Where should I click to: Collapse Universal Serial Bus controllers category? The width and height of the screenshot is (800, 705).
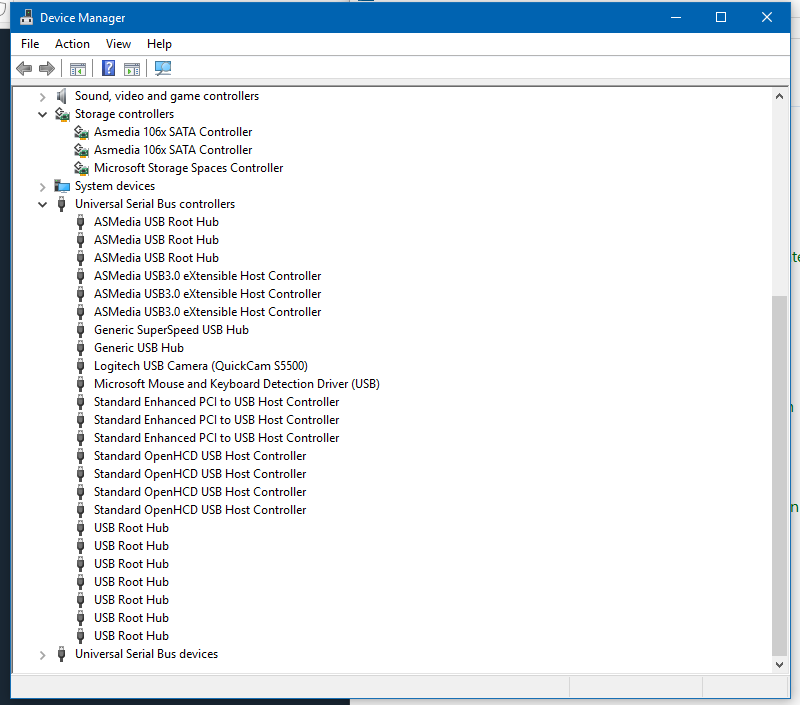pos(43,205)
